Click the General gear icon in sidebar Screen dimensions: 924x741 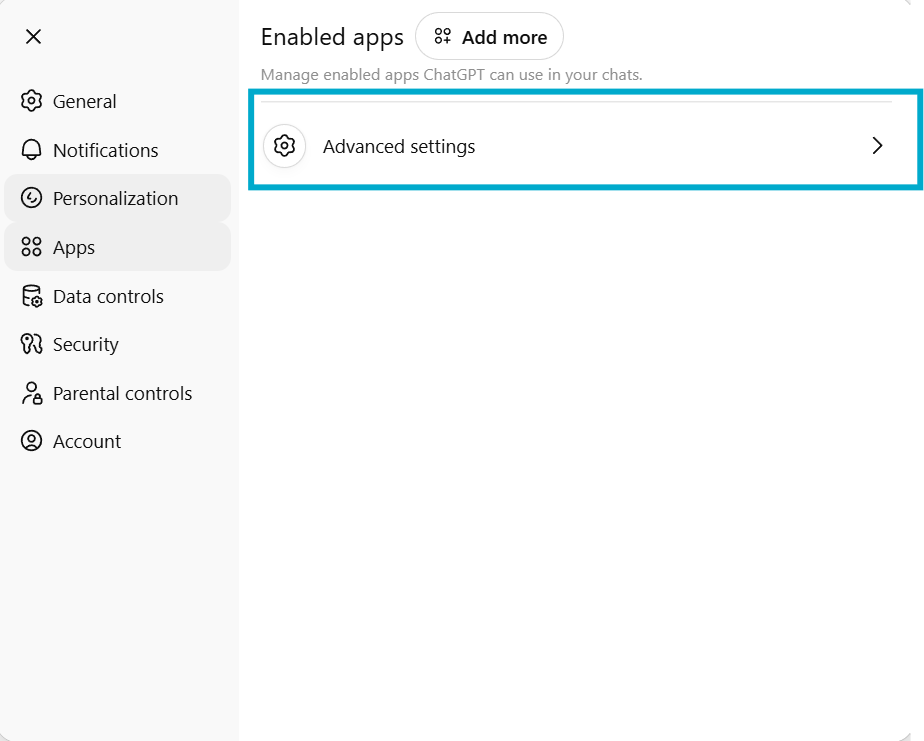(32, 101)
